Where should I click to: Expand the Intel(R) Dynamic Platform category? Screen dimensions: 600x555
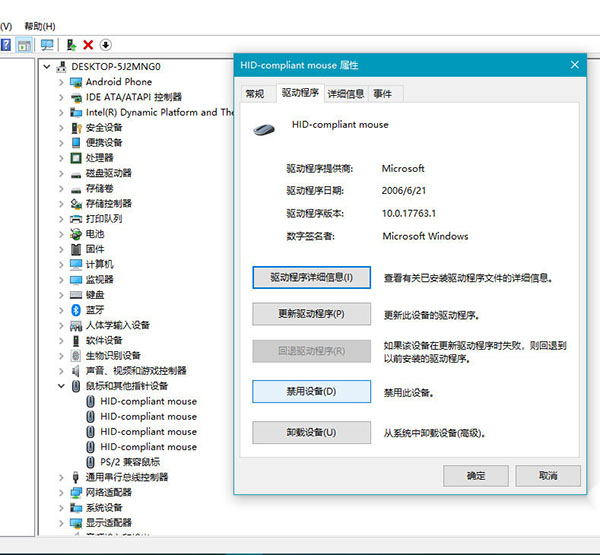pyautogui.click(x=61, y=113)
